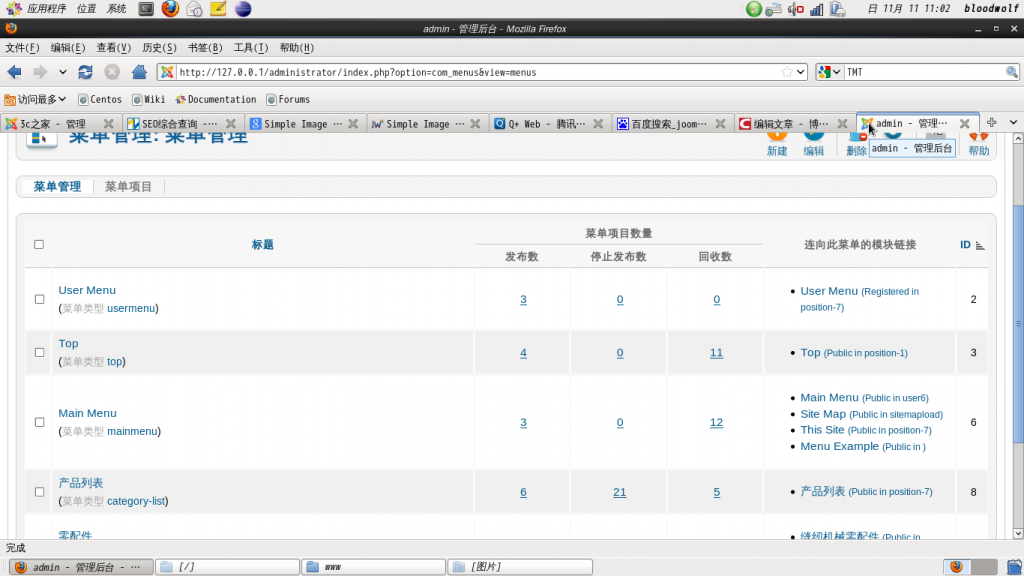Expand the 访问最多 bookmarks dropdown
This screenshot has height=576, width=1024.
(35, 99)
